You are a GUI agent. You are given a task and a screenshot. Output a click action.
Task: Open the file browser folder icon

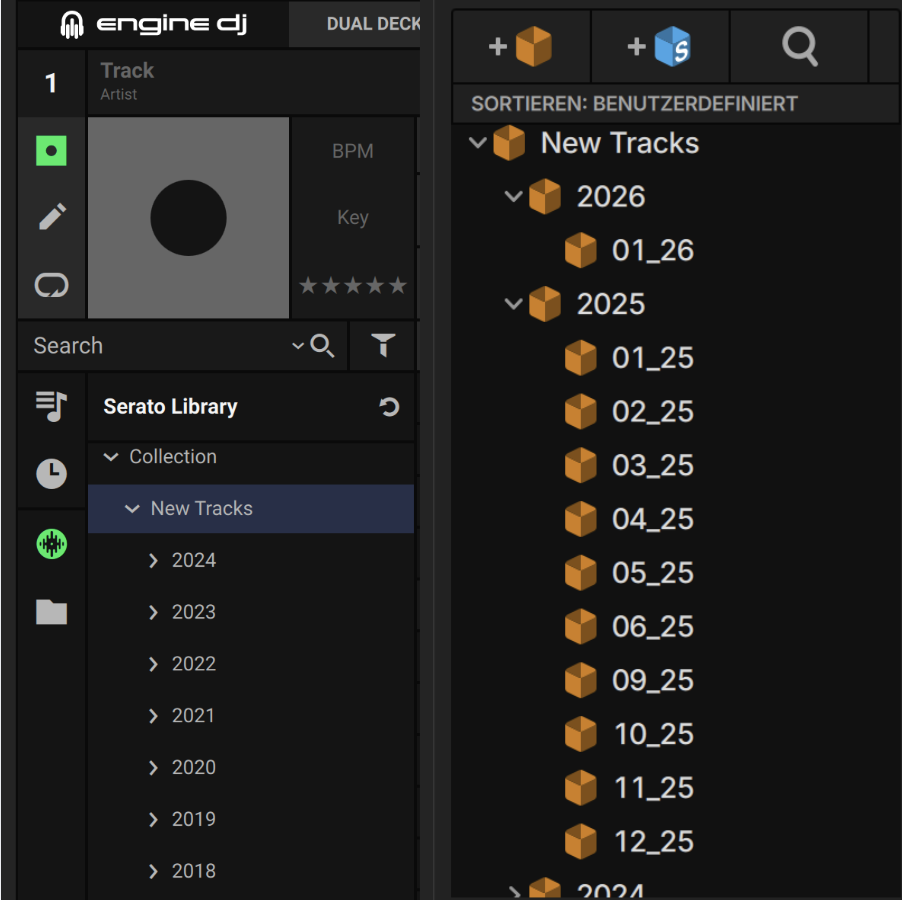coord(52,612)
